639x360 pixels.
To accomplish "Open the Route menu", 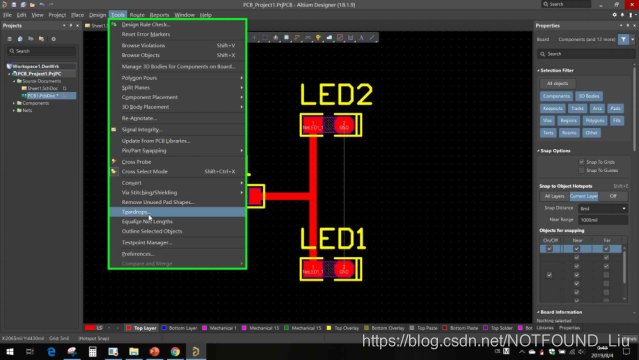I will (137, 15).
